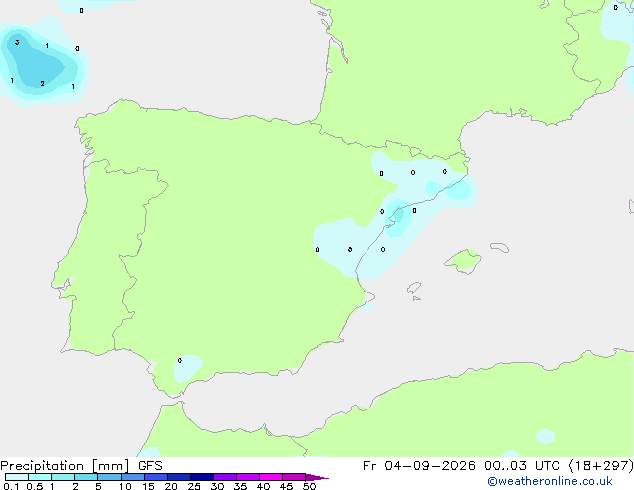Screen dimensions: 634x490
Task: Pick the 2–5 mm legend swatch
Action: click(x=87, y=477)
